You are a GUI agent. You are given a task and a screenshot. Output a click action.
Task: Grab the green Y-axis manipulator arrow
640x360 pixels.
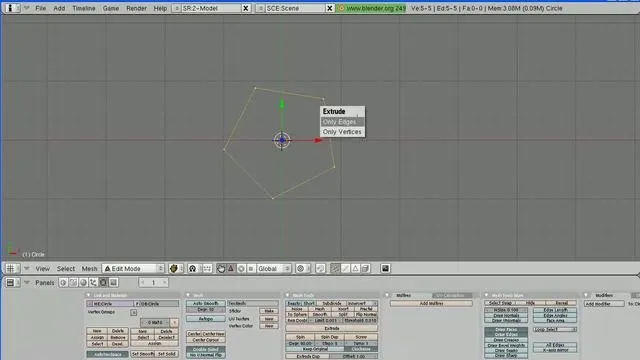pyautogui.click(x=282, y=104)
